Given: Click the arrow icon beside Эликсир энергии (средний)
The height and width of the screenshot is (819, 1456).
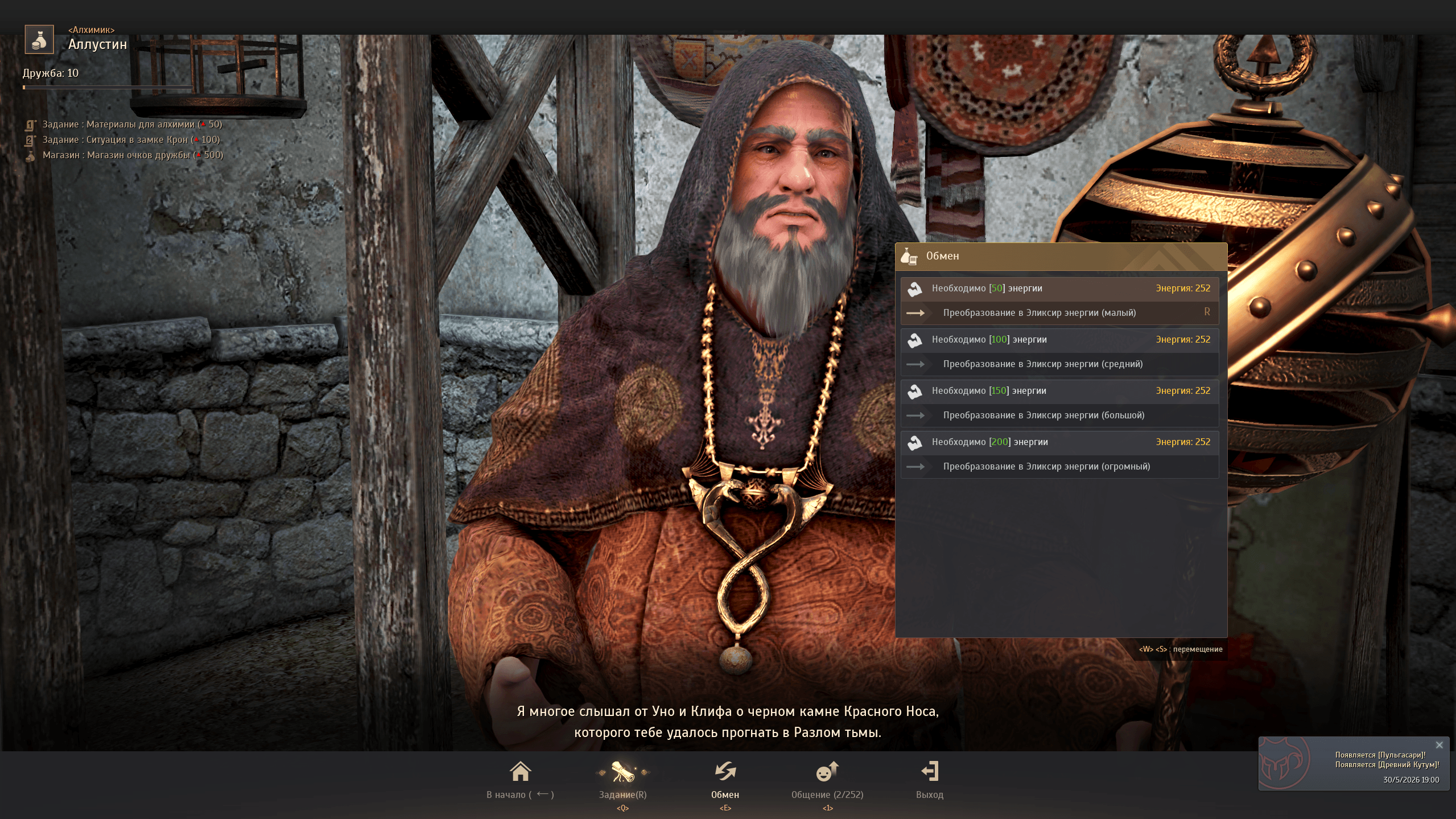Looking at the screenshot, I should point(915,364).
